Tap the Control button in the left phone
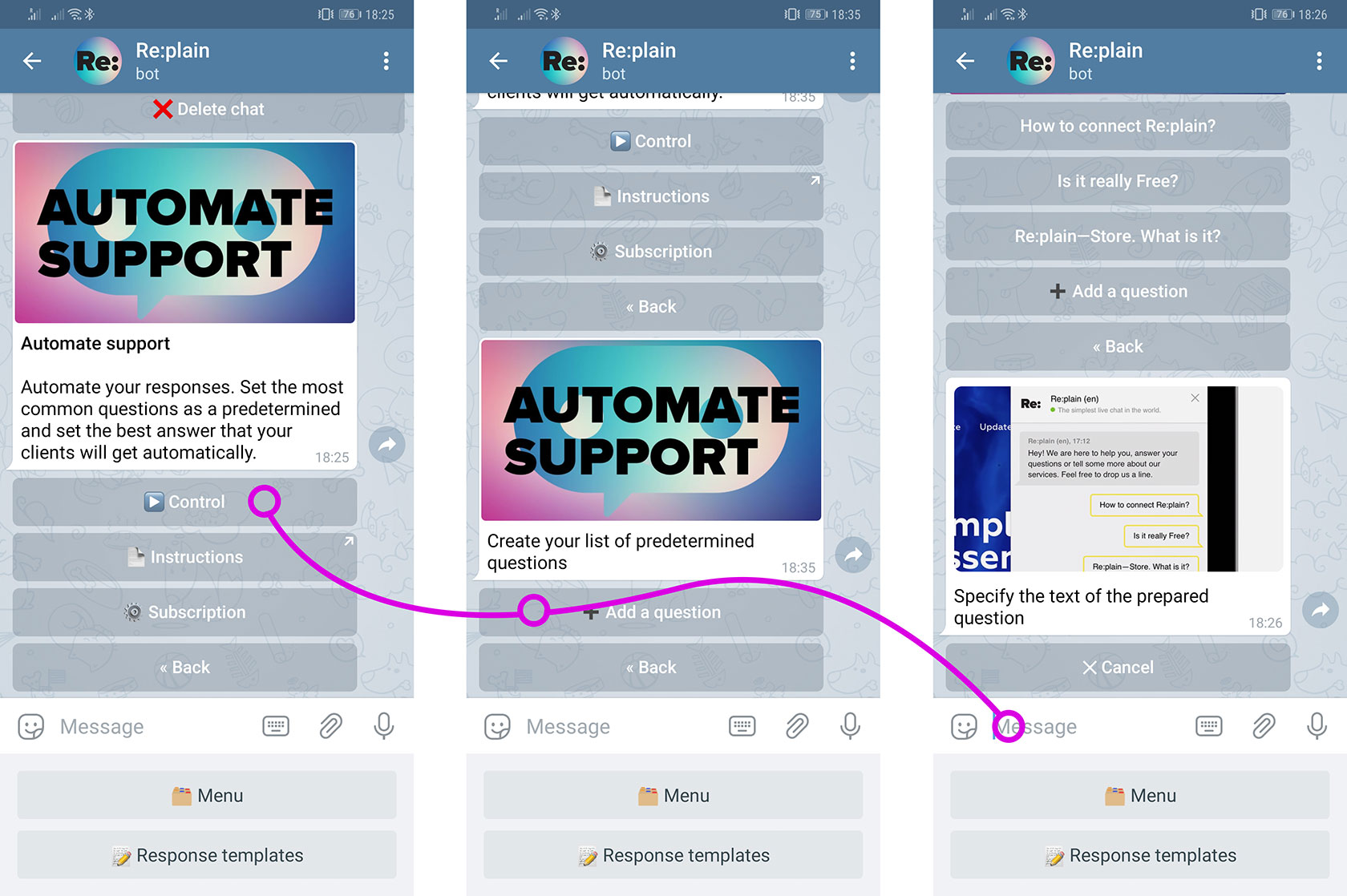The image size is (1347, 896). click(x=184, y=502)
